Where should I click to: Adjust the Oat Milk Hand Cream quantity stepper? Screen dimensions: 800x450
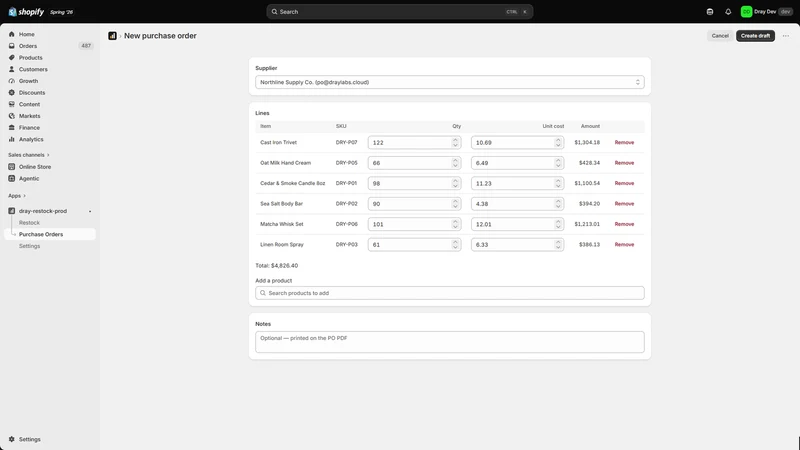tap(455, 163)
